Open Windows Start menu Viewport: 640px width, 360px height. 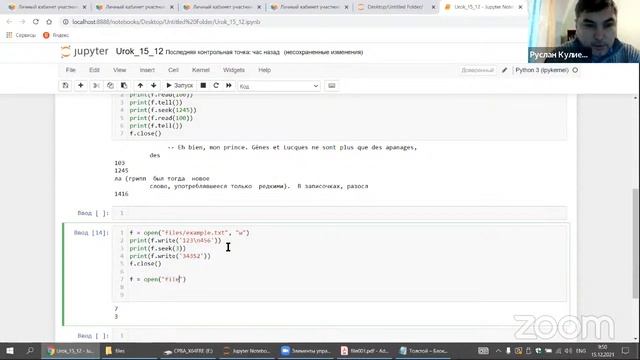tap(10, 351)
